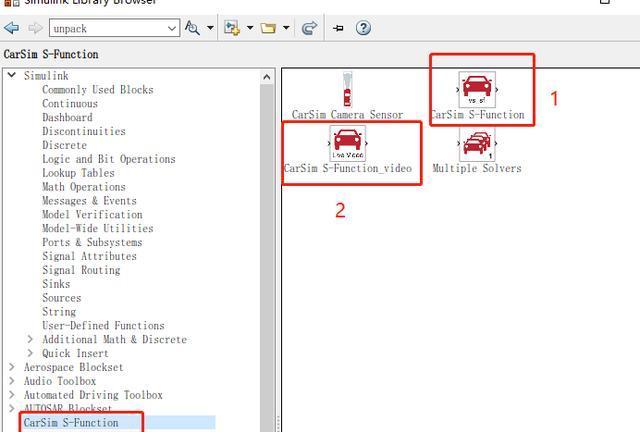Screen dimensions: 640x432
Task: Select the Signal Routing library
Action: point(81,270)
